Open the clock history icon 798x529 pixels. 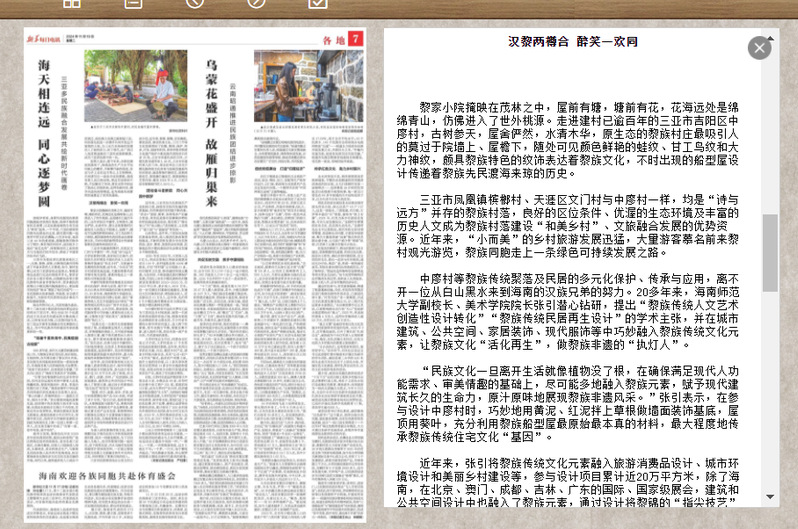point(194,3)
